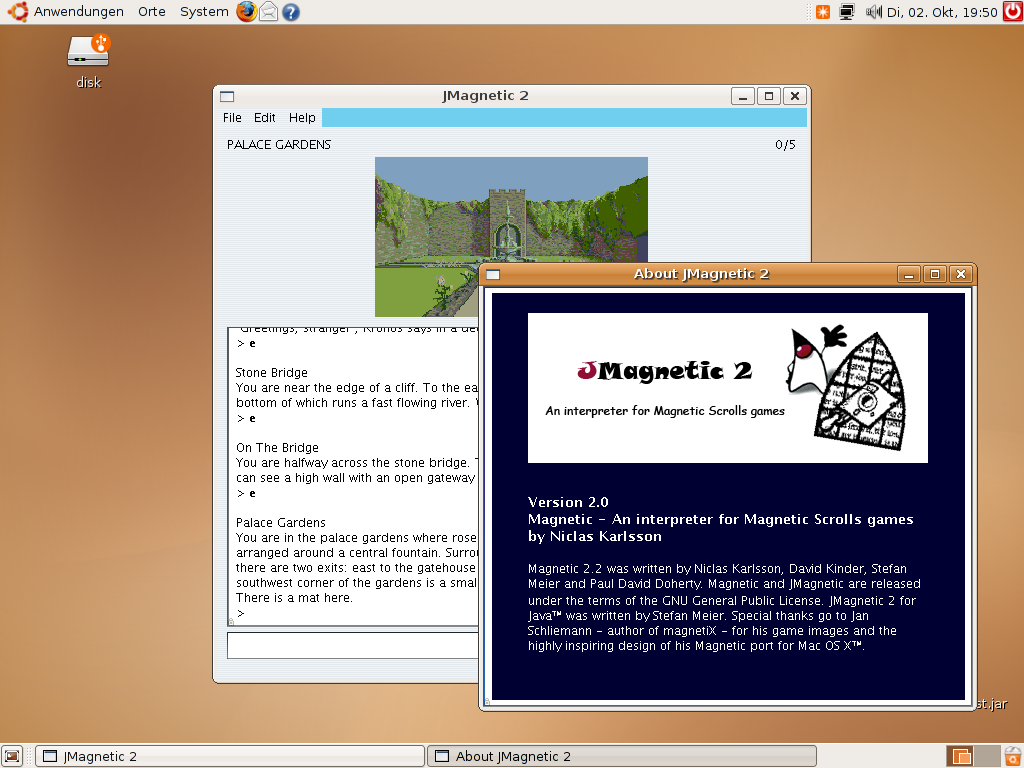Open the trash icon in bottom panel
1024x768 pixels.
pos(1012,756)
